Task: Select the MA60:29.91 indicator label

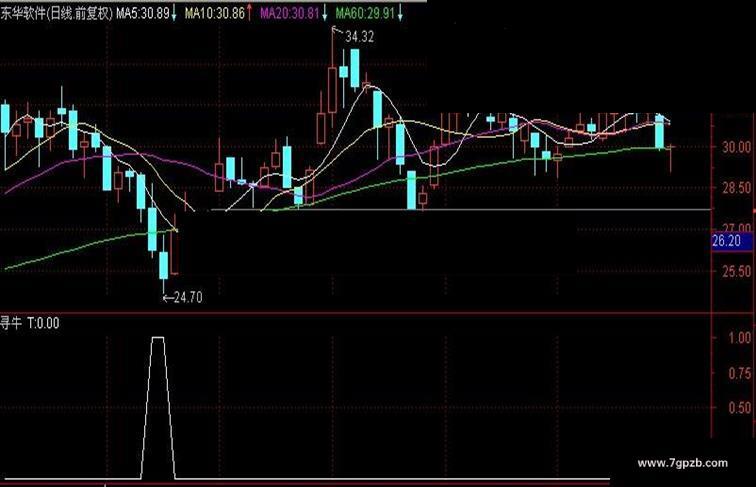Action: tap(365, 13)
